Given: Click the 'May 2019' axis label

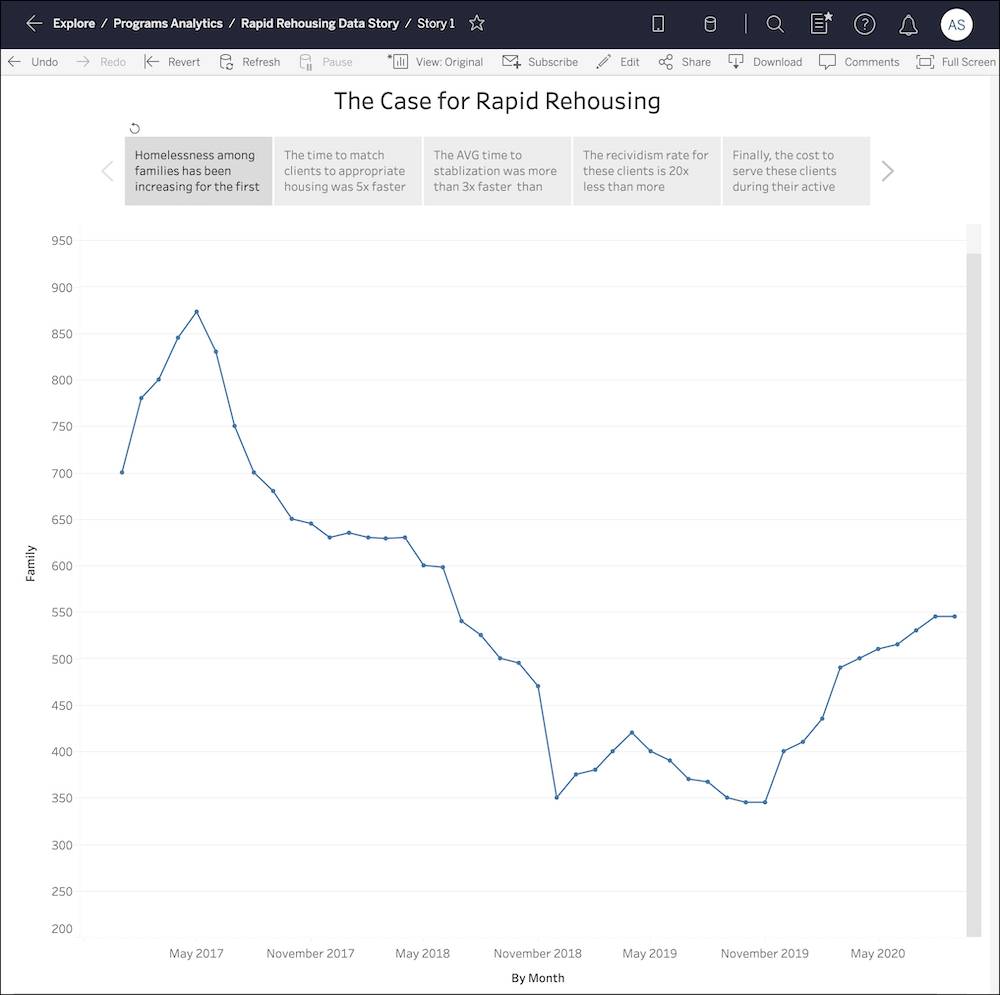Looking at the screenshot, I should [x=649, y=954].
